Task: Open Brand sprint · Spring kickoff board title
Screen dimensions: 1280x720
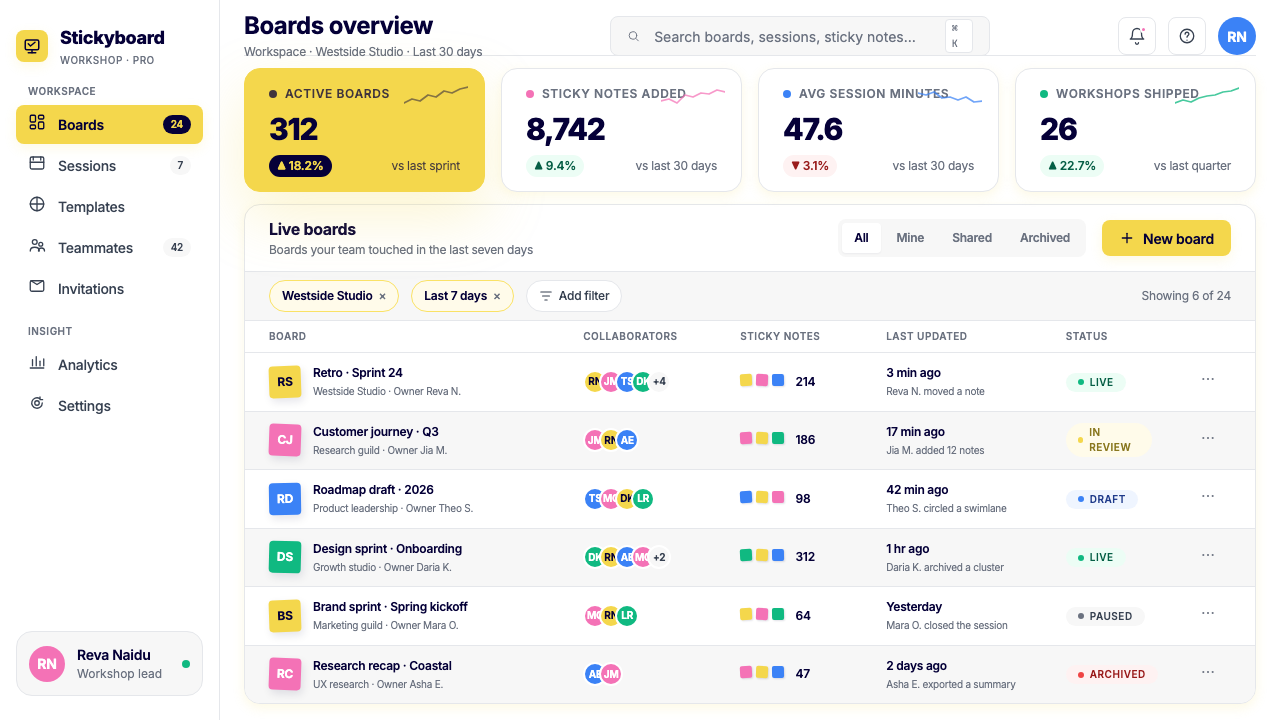Action: tap(390, 607)
